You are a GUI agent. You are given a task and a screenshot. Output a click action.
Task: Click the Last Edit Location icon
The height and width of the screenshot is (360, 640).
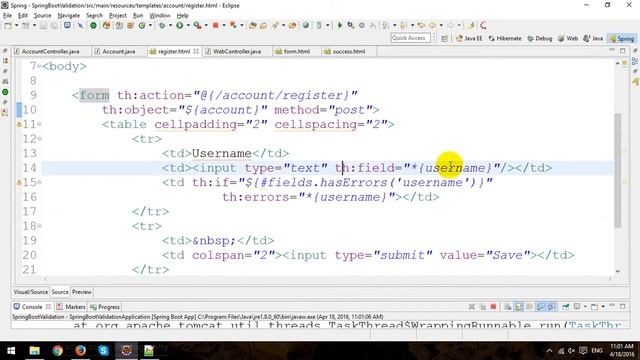click(x=421, y=25)
